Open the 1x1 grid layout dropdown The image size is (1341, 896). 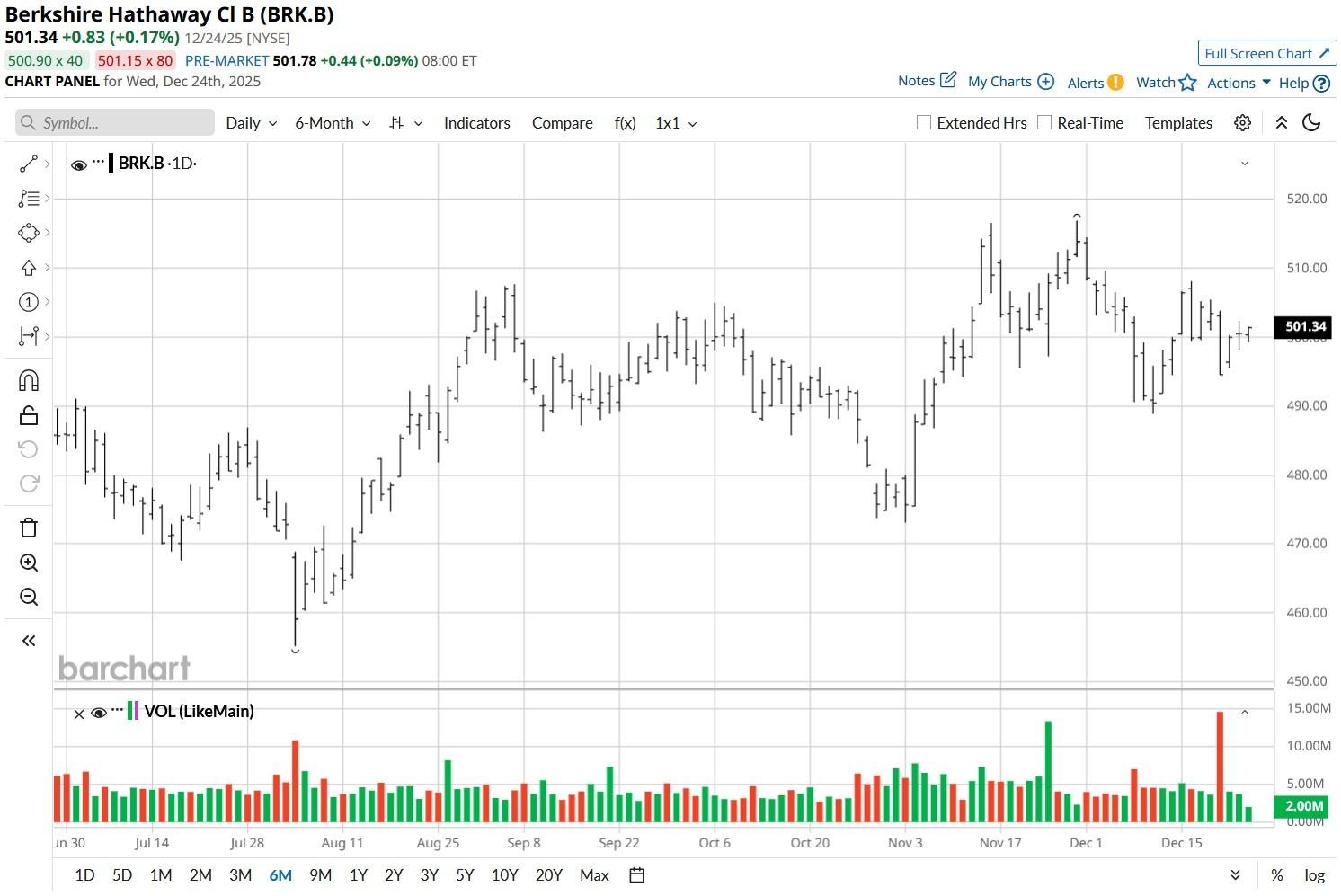[676, 123]
